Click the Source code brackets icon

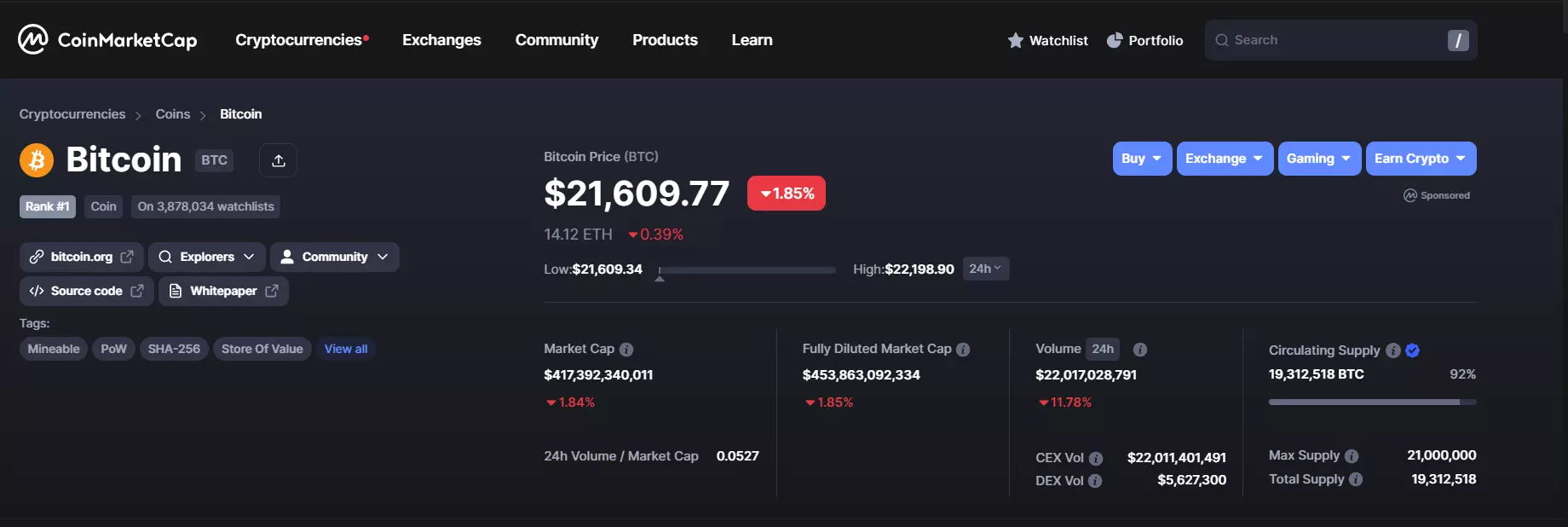(37, 291)
